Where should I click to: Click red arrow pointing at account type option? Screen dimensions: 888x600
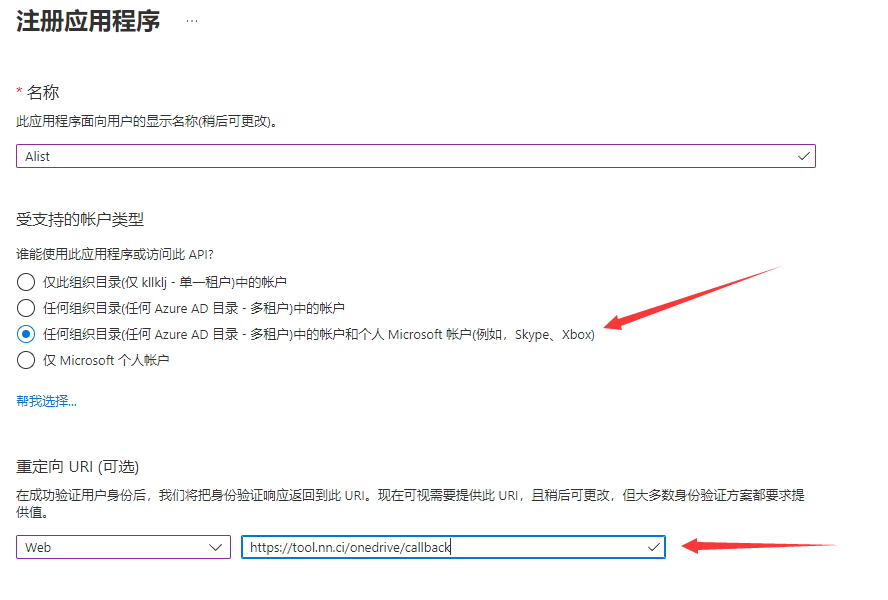tap(690, 298)
